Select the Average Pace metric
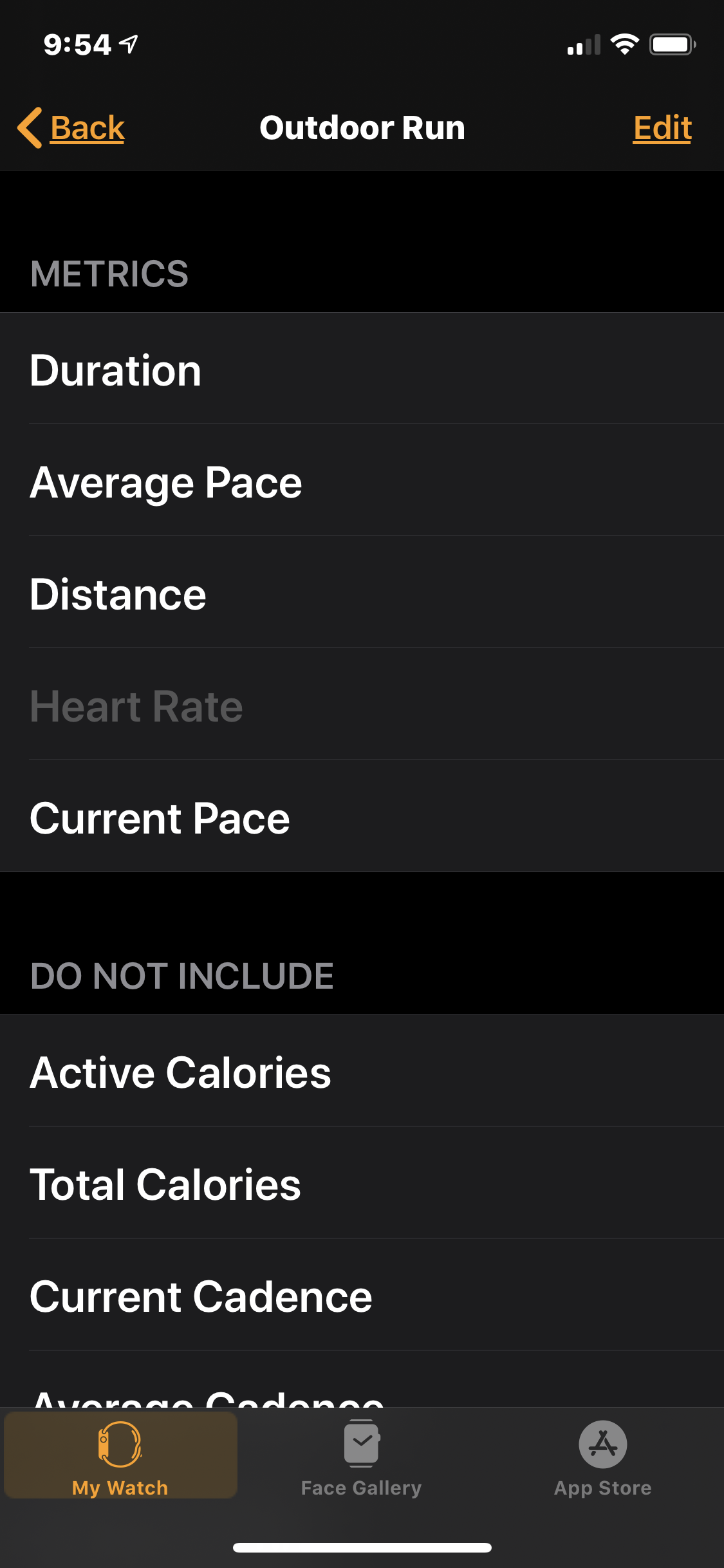The width and height of the screenshot is (724, 1568). click(362, 481)
